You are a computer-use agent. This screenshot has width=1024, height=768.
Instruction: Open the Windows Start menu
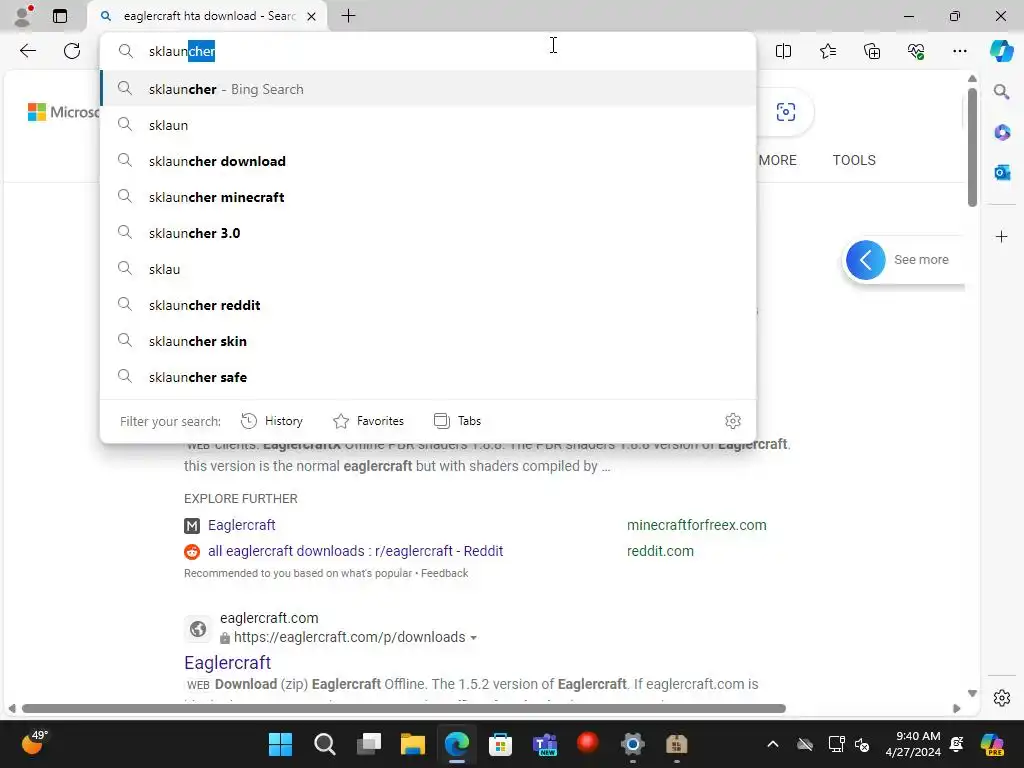pos(280,744)
